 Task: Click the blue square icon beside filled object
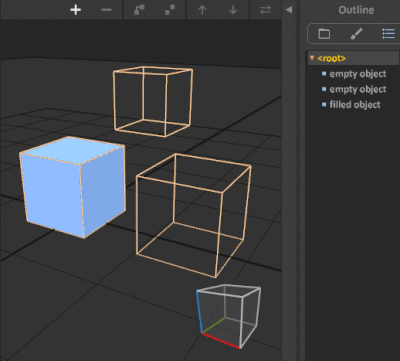(x=324, y=104)
